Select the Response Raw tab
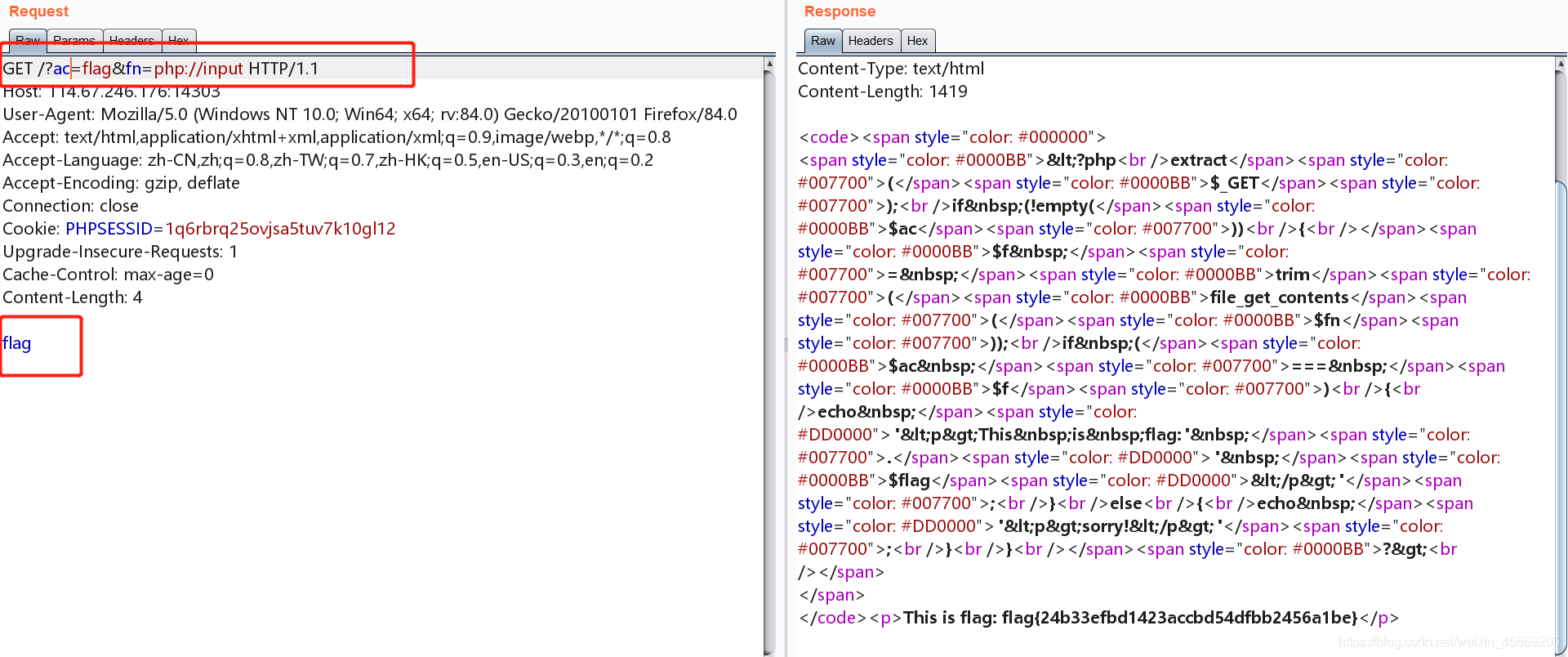The height and width of the screenshot is (657, 1568). pyautogui.click(x=823, y=41)
